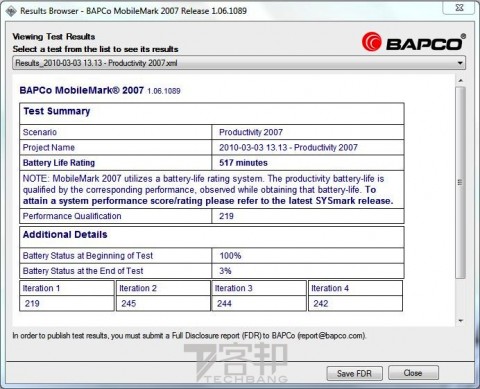Viewport: 480px width, 389px height.
Task: Click the 3% battery status value
Action: [x=225, y=271]
